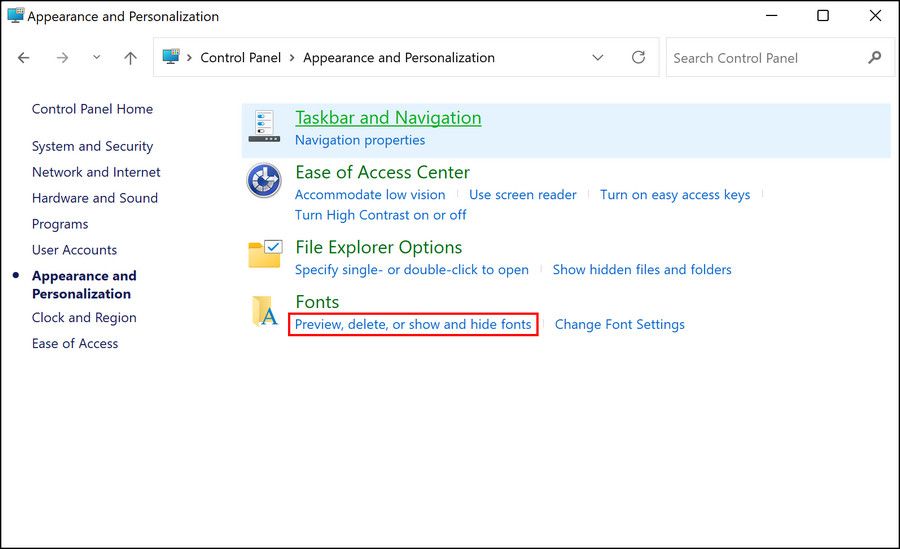This screenshot has width=900, height=549.
Task: Open Hardware and Sound category
Action: pyautogui.click(x=95, y=198)
